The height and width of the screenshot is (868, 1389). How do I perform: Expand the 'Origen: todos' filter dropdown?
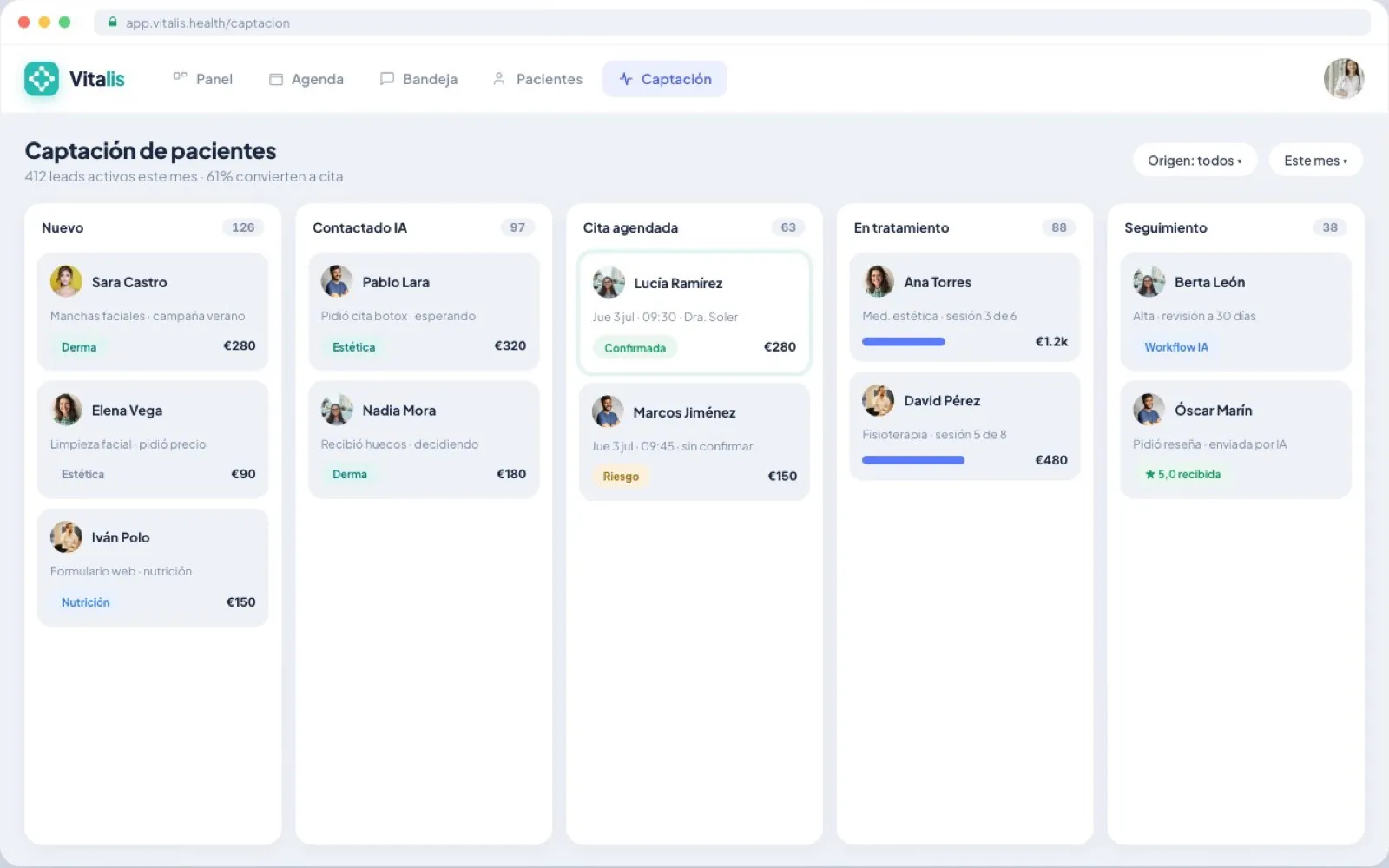point(1195,161)
